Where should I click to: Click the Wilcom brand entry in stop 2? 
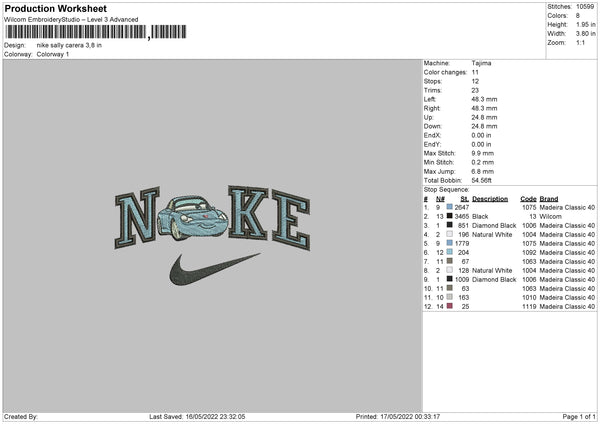tap(551, 216)
